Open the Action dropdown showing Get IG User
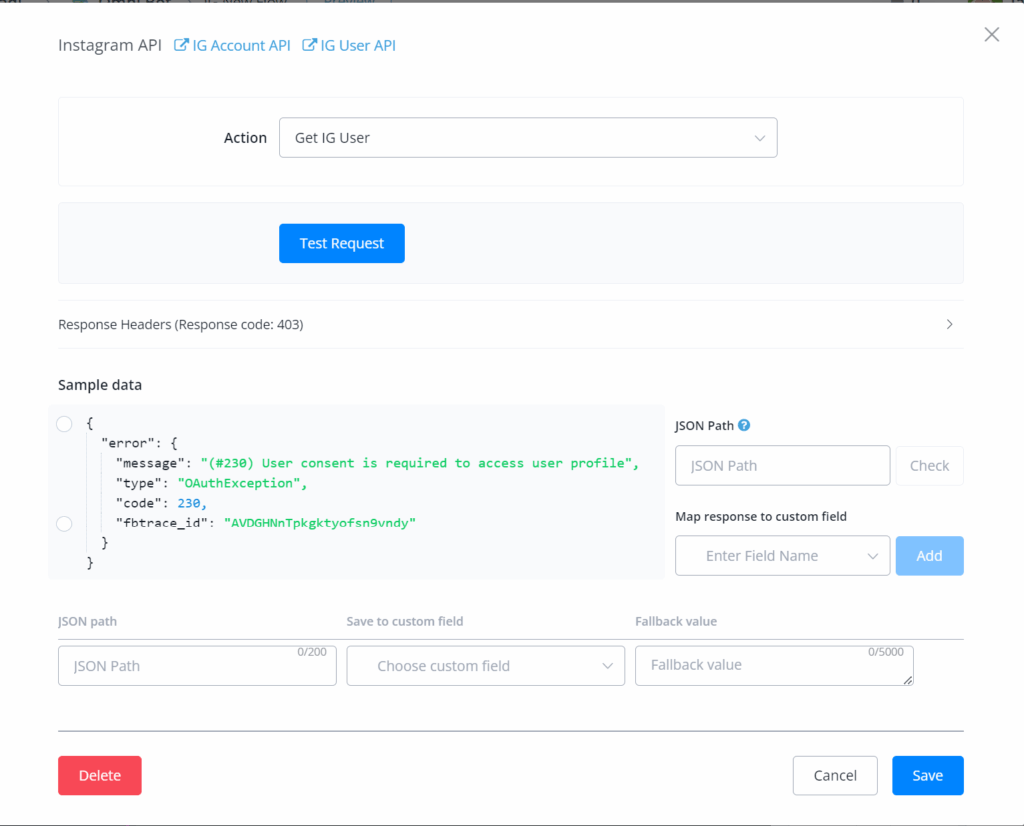 [x=528, y=138]
